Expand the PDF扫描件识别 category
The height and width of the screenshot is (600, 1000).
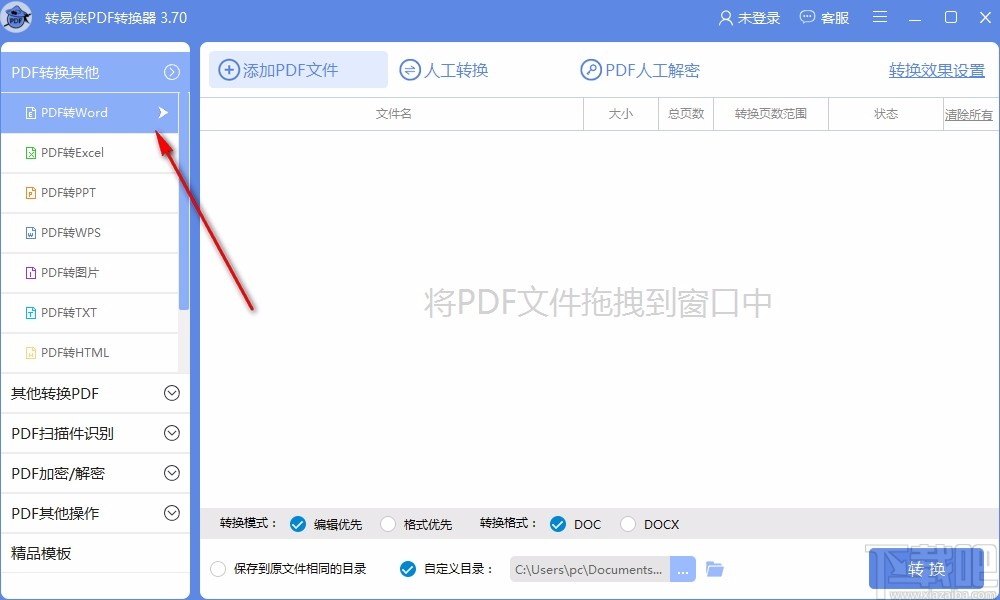(x=95, y=433)
